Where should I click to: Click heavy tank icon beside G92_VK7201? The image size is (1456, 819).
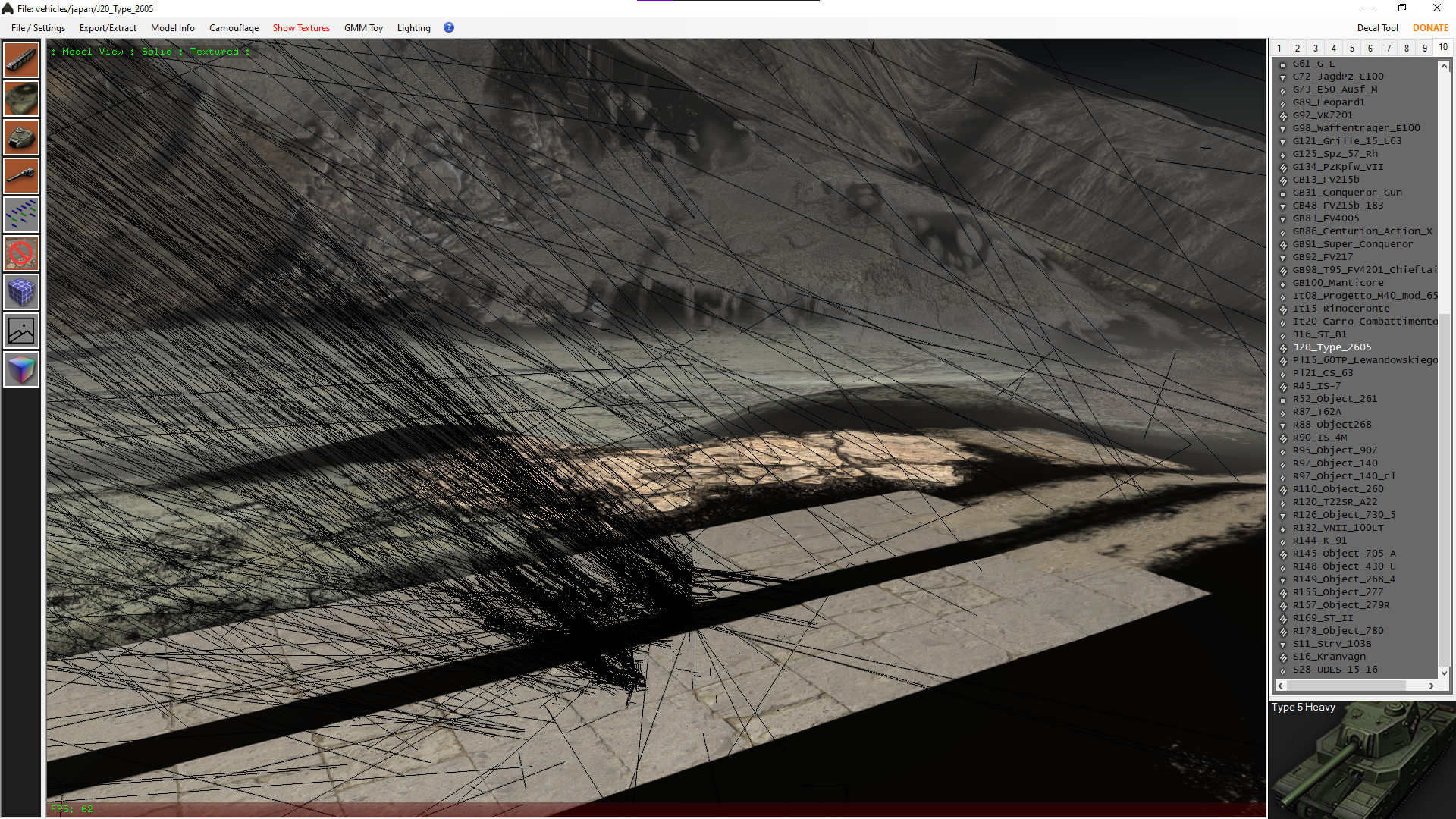(x=1283, y=116)
